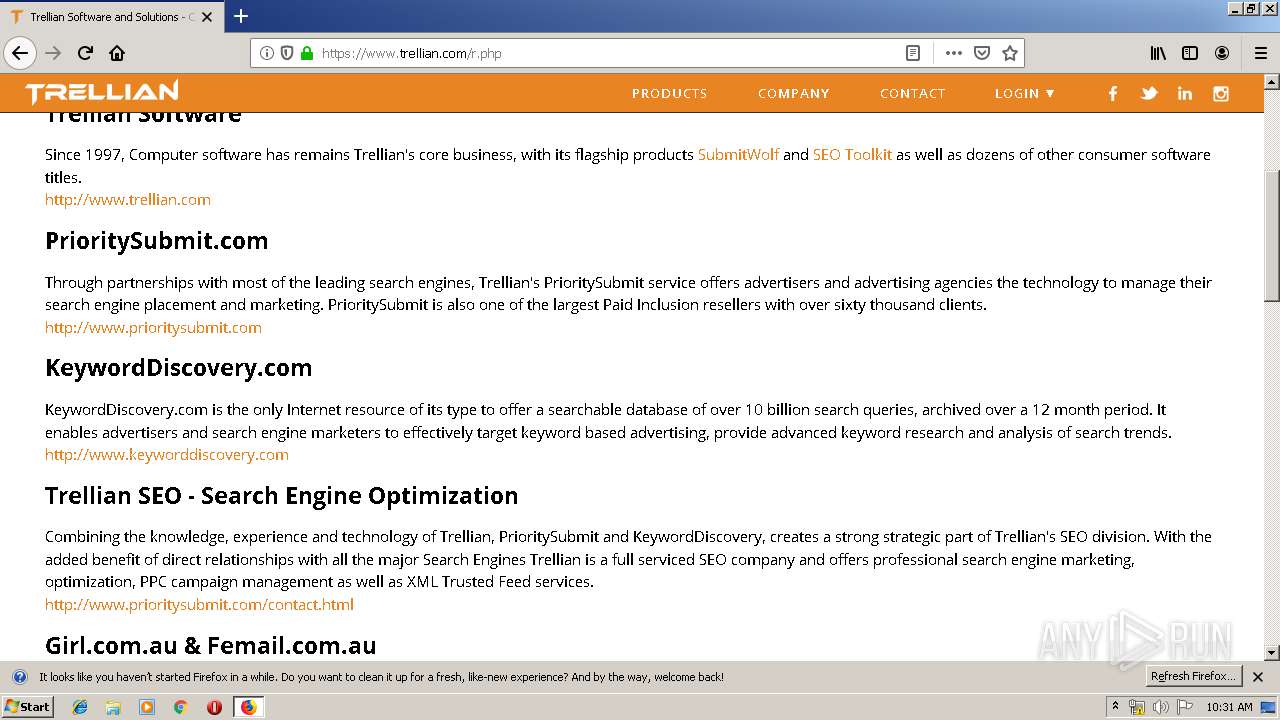Screen dimensions: 1280x720
Task: Open tracking protection shield icon
Action: click(x=287, y=53)
